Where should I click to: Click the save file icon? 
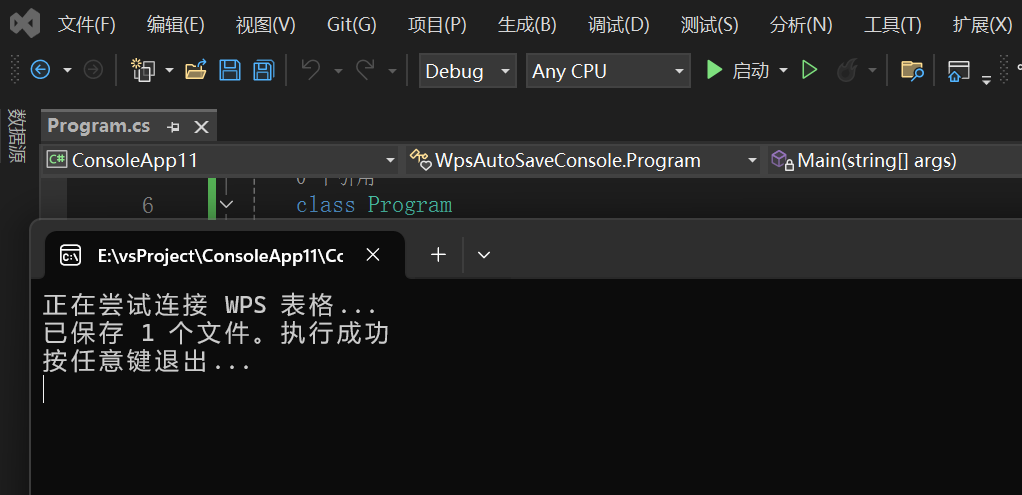coord(230,70)
